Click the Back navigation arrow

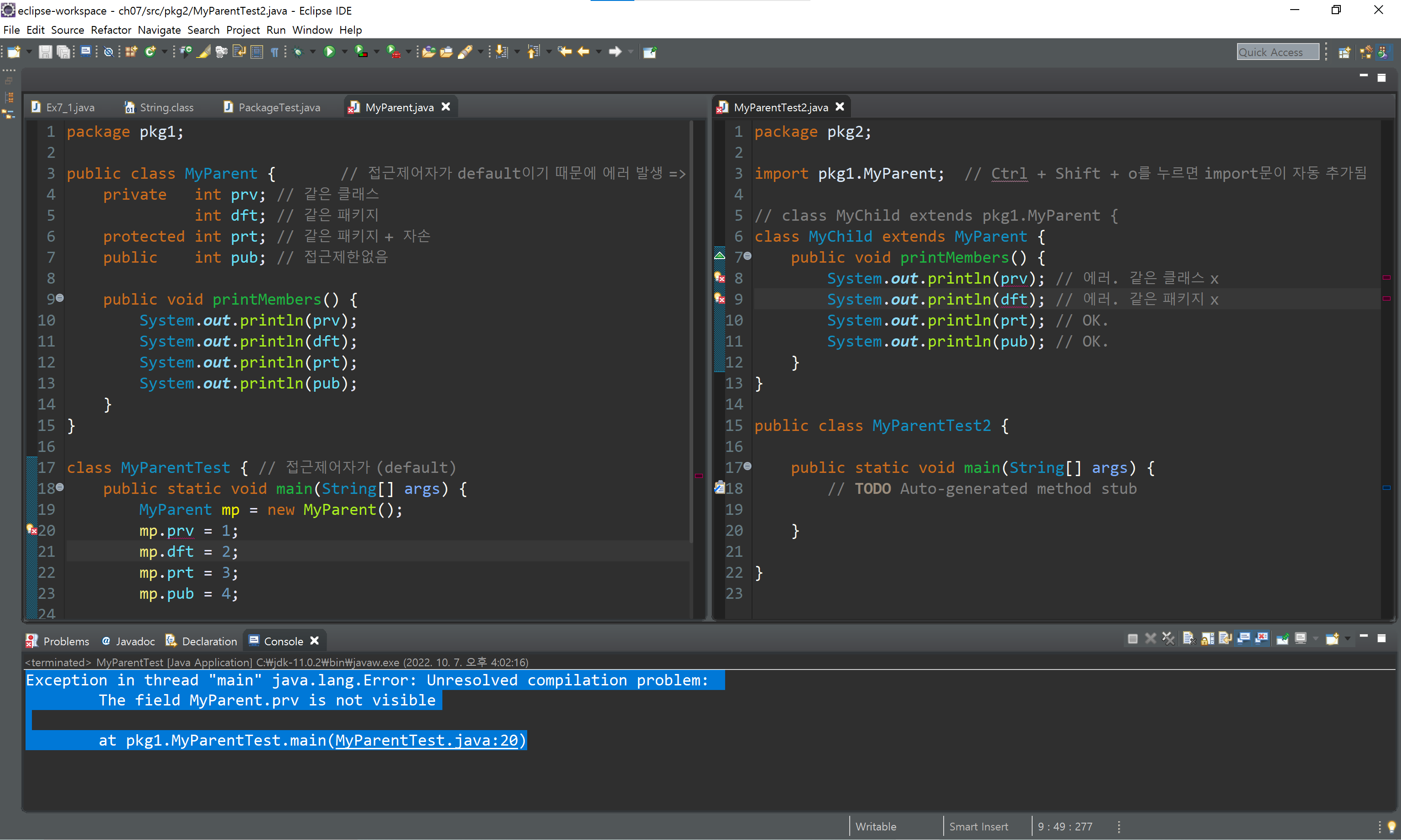[x=584, y=52]
